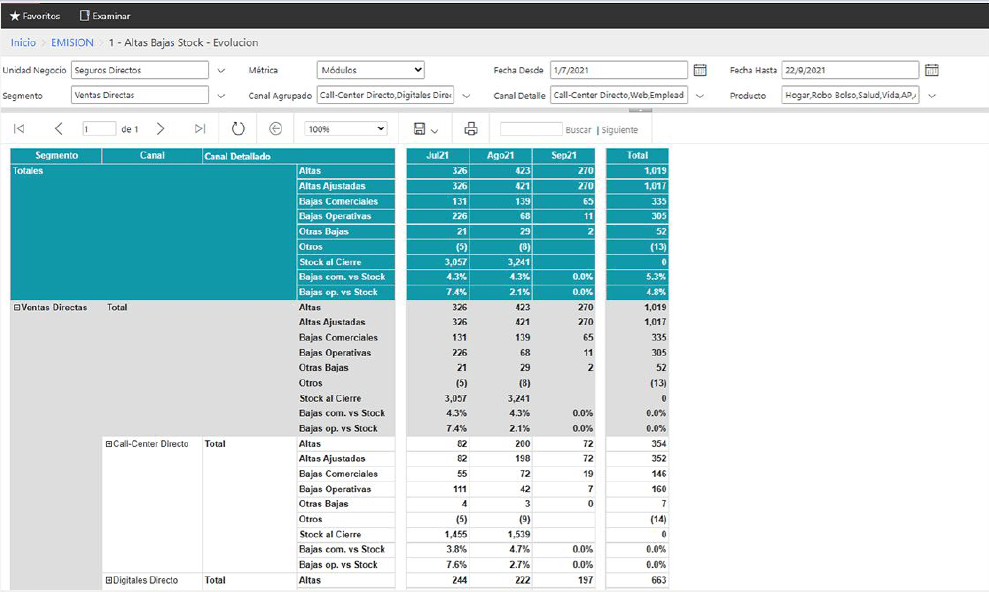Open the export save menu

(x=426, y=129)
